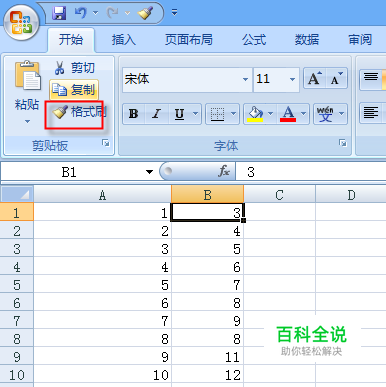Open phonetic guide dropdown arrow
Image resolution: width=386 pixels, height=387 pixels.
click(x=342, y=114)
